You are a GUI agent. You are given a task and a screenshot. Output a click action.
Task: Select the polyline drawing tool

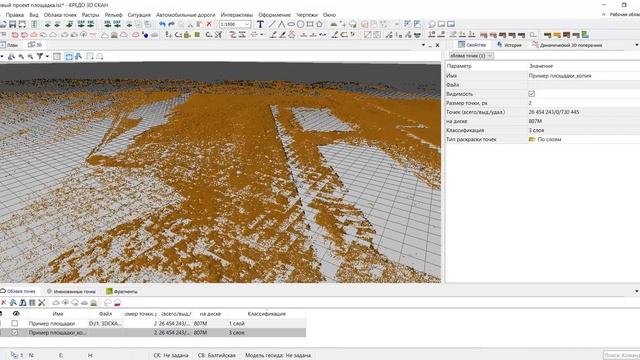281,24
